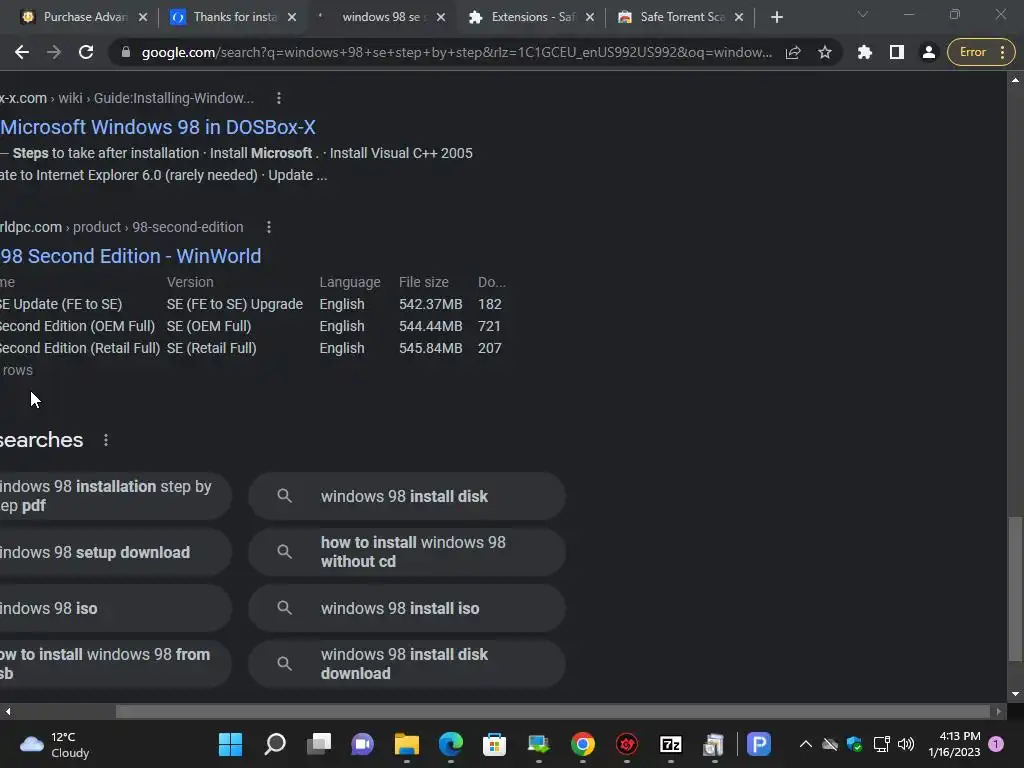Image resolution: width=1024 pixels, height=768 pixels.
Task: Open notifications badge in system tray
Action: pos(996,744)
